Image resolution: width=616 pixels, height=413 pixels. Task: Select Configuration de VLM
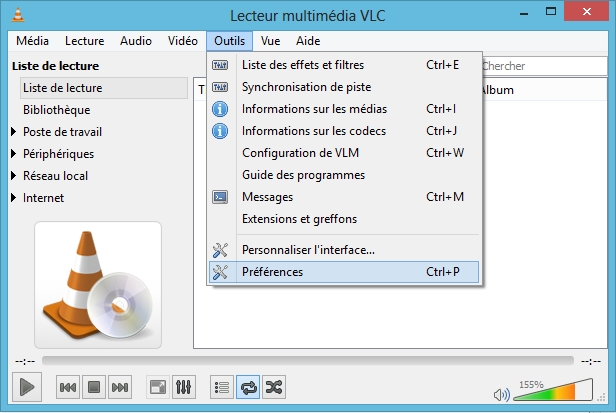[x=344, y=153]
